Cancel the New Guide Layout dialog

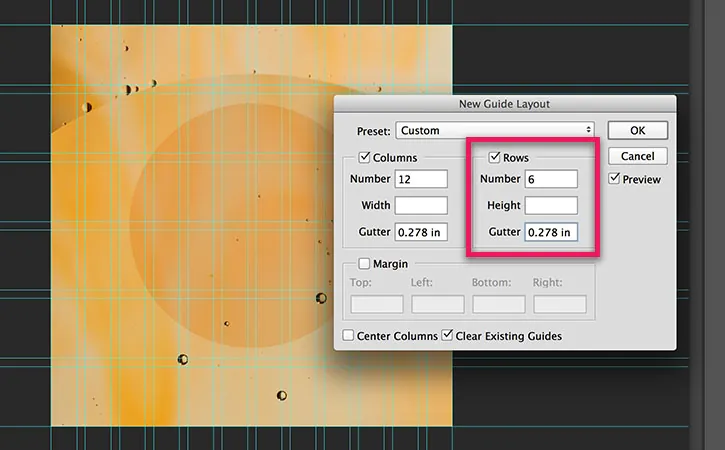click(638, 156)
